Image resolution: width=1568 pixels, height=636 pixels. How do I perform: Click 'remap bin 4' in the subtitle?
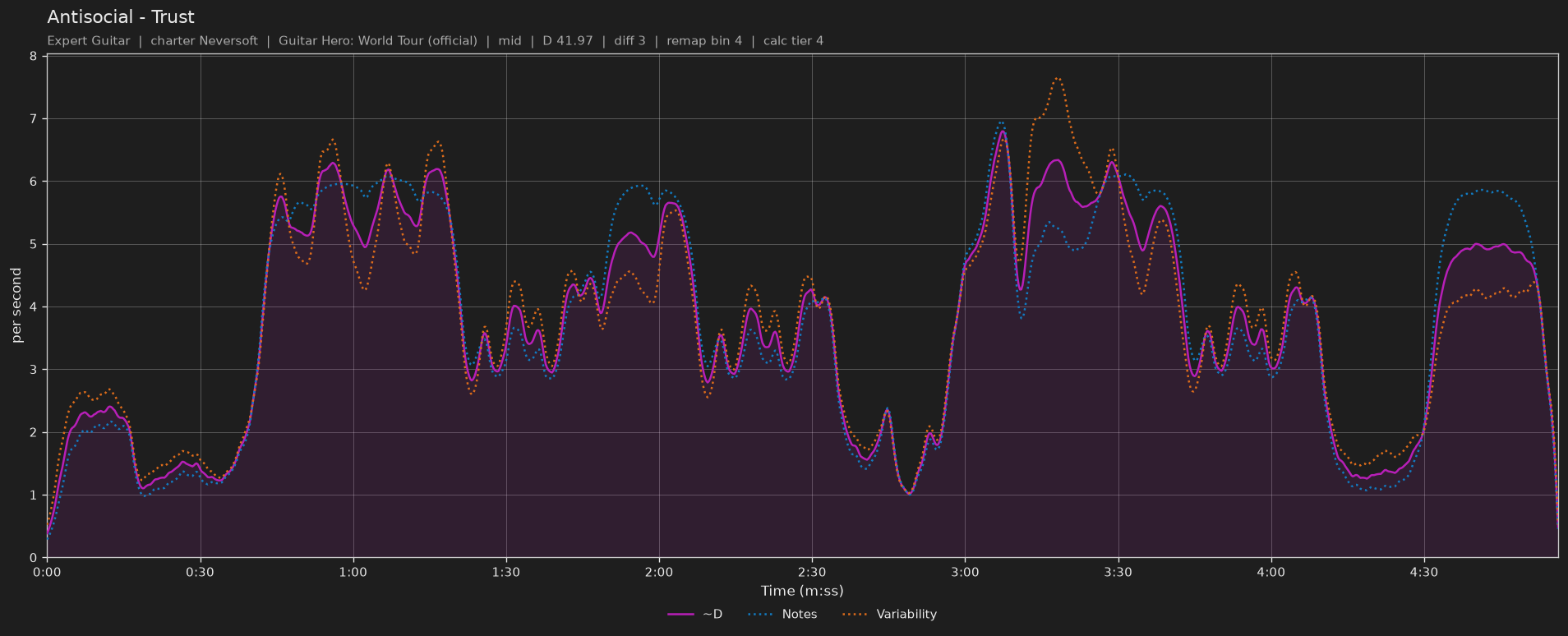point(704,41)
